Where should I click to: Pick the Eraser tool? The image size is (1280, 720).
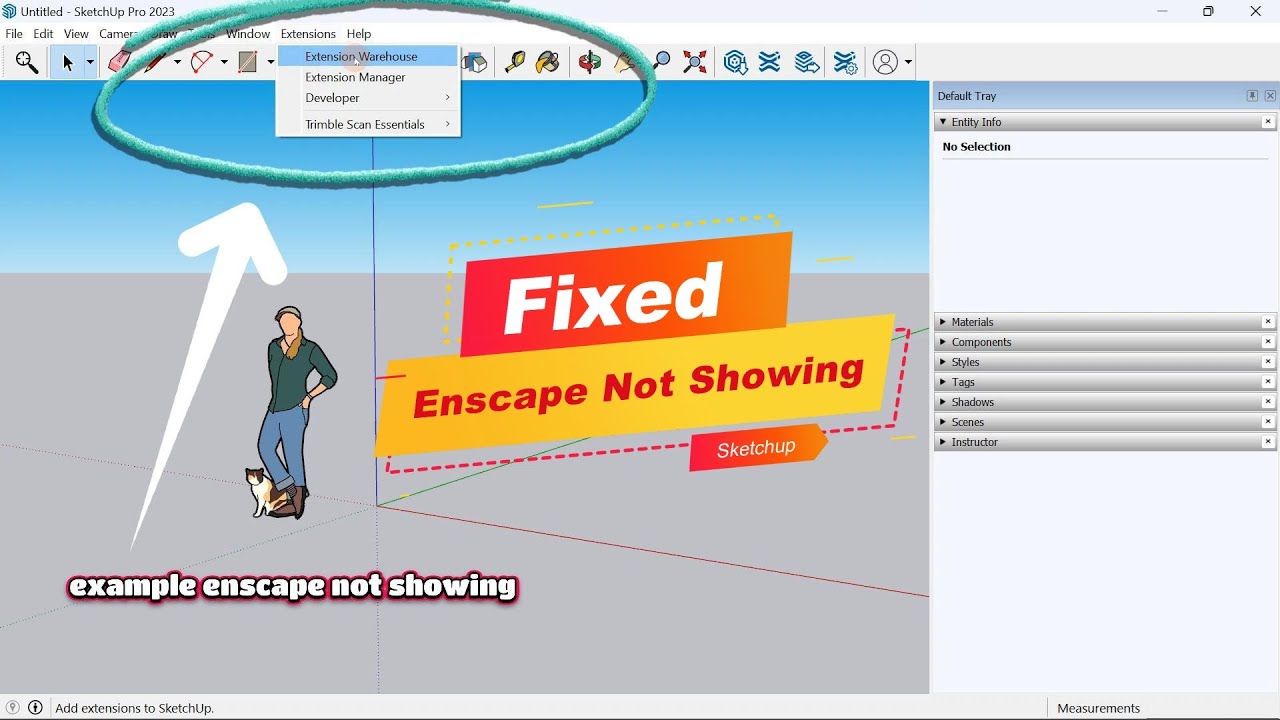[118, 62]
